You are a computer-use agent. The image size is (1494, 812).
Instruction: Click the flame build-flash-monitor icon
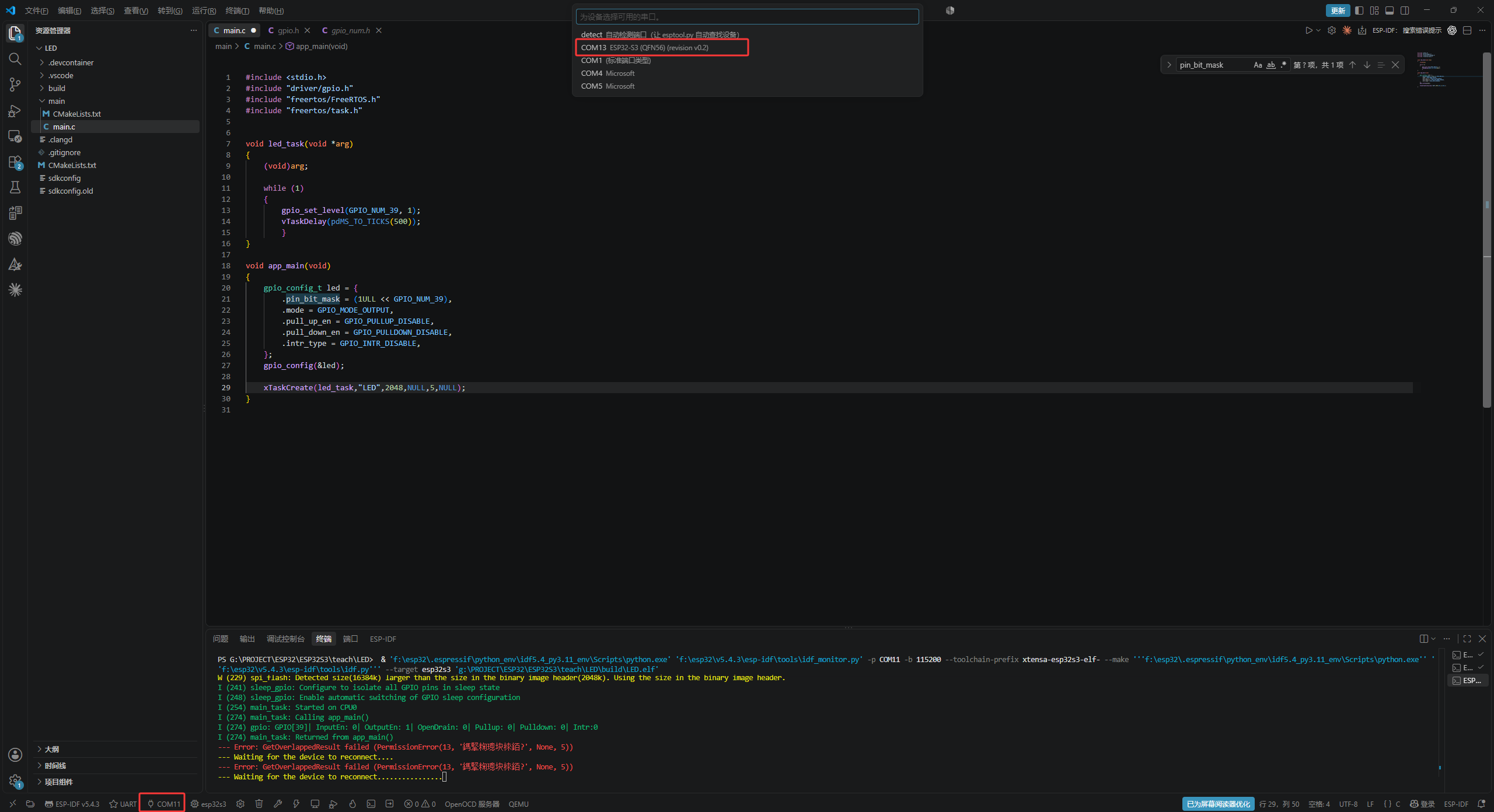coord(352,804)
